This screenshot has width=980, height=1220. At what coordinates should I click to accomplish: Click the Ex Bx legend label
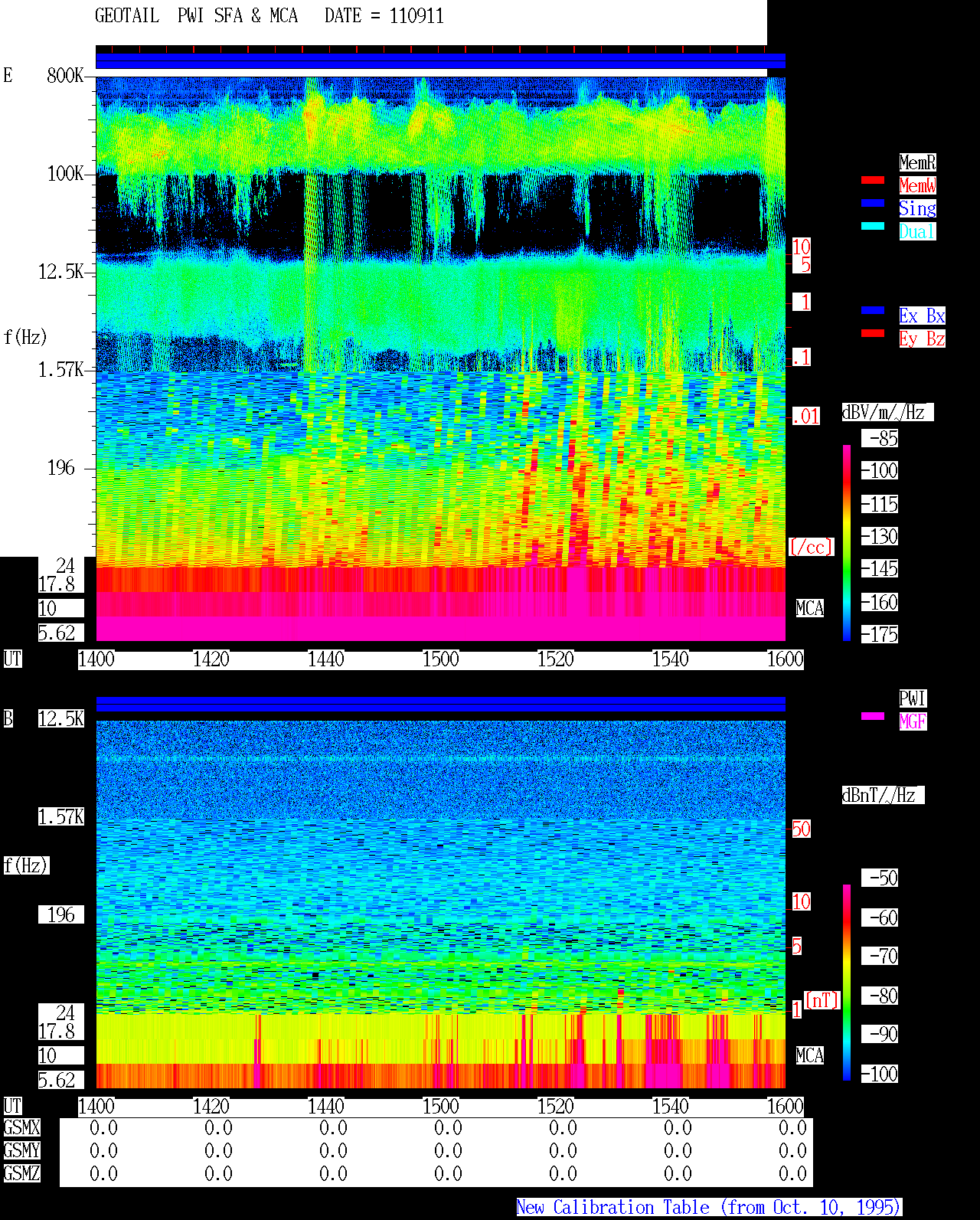pyautogui.click(x=922, y=316)
